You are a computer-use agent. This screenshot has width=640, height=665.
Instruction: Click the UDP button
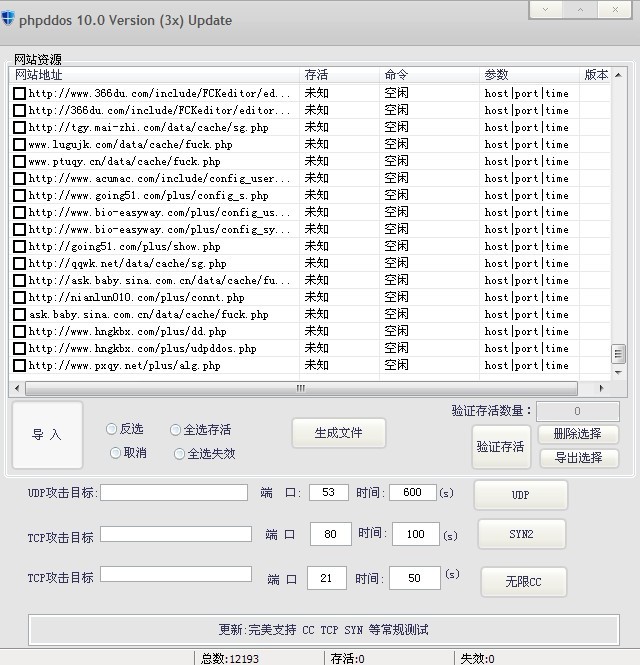(x=520, y=495)
